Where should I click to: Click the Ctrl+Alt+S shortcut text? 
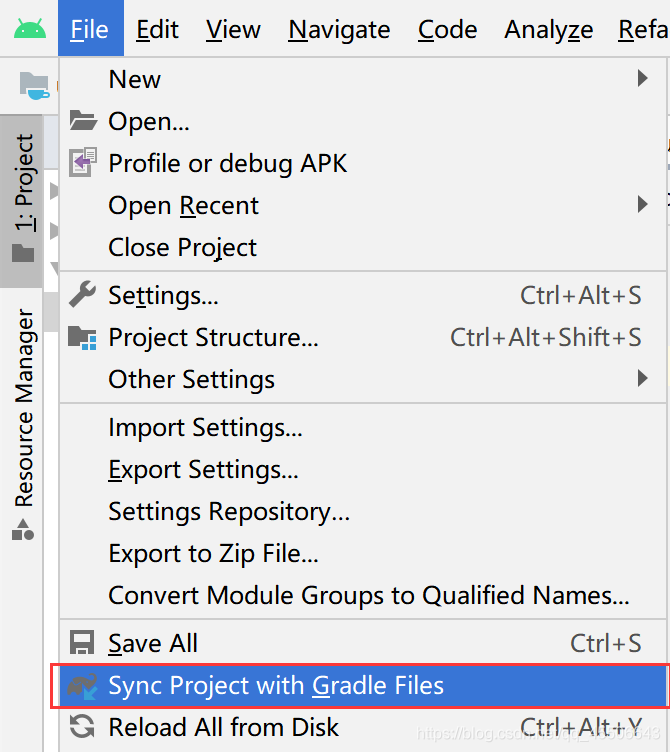coord(581,295)
